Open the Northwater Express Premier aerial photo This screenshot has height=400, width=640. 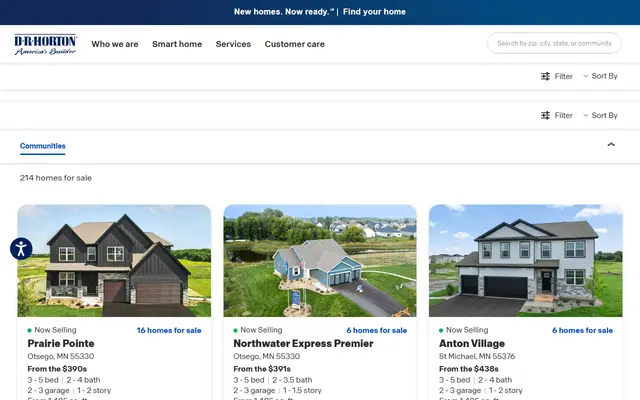tap(320, 260)
